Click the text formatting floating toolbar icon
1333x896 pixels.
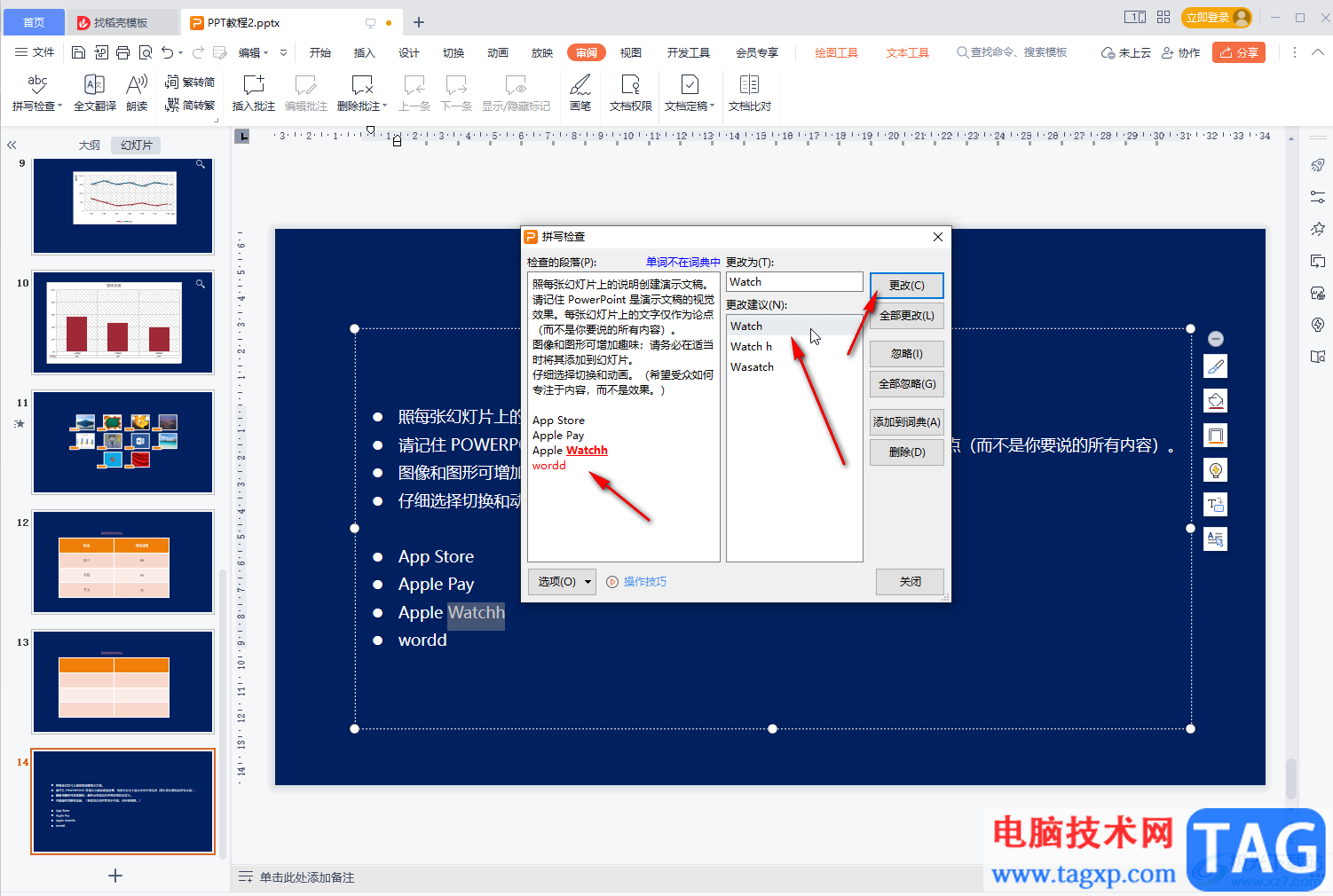click(x=1216, y=539)
